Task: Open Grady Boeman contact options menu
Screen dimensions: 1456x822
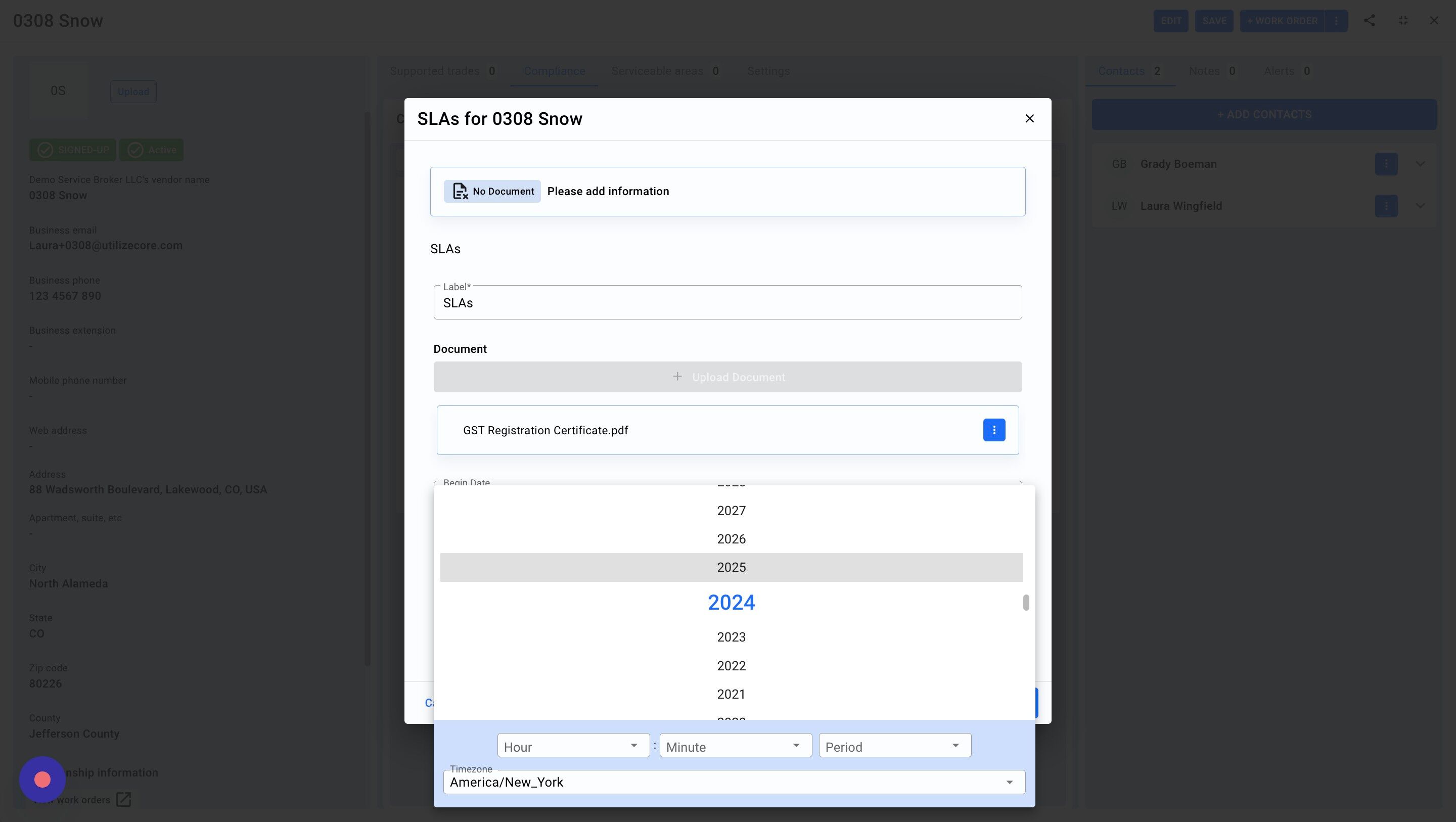Action: (x=1386, y=164)
